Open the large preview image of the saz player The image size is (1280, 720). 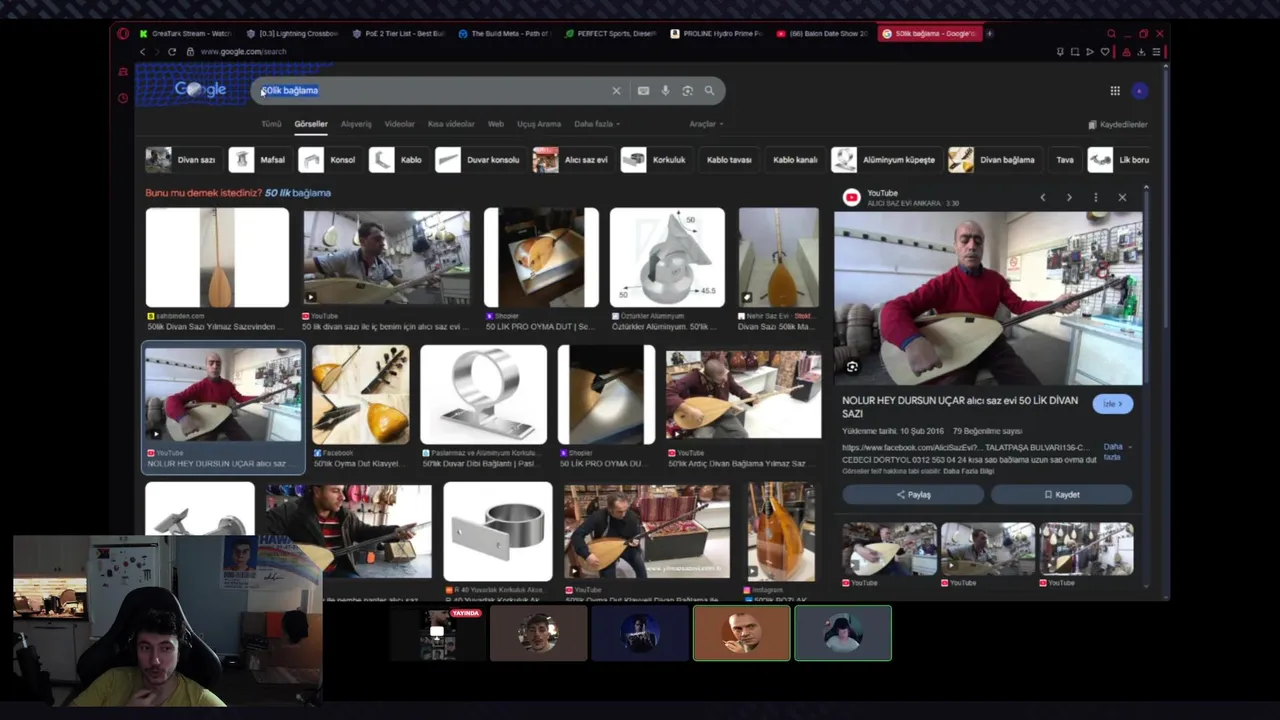[988, 298]
